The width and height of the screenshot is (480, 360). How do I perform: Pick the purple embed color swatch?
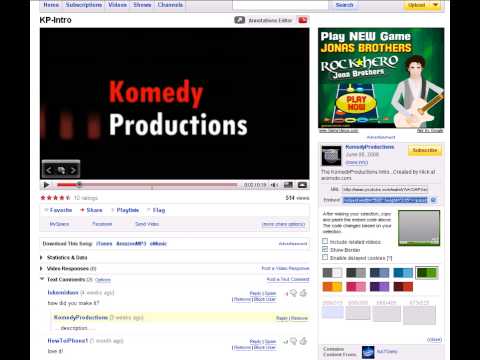379,287
